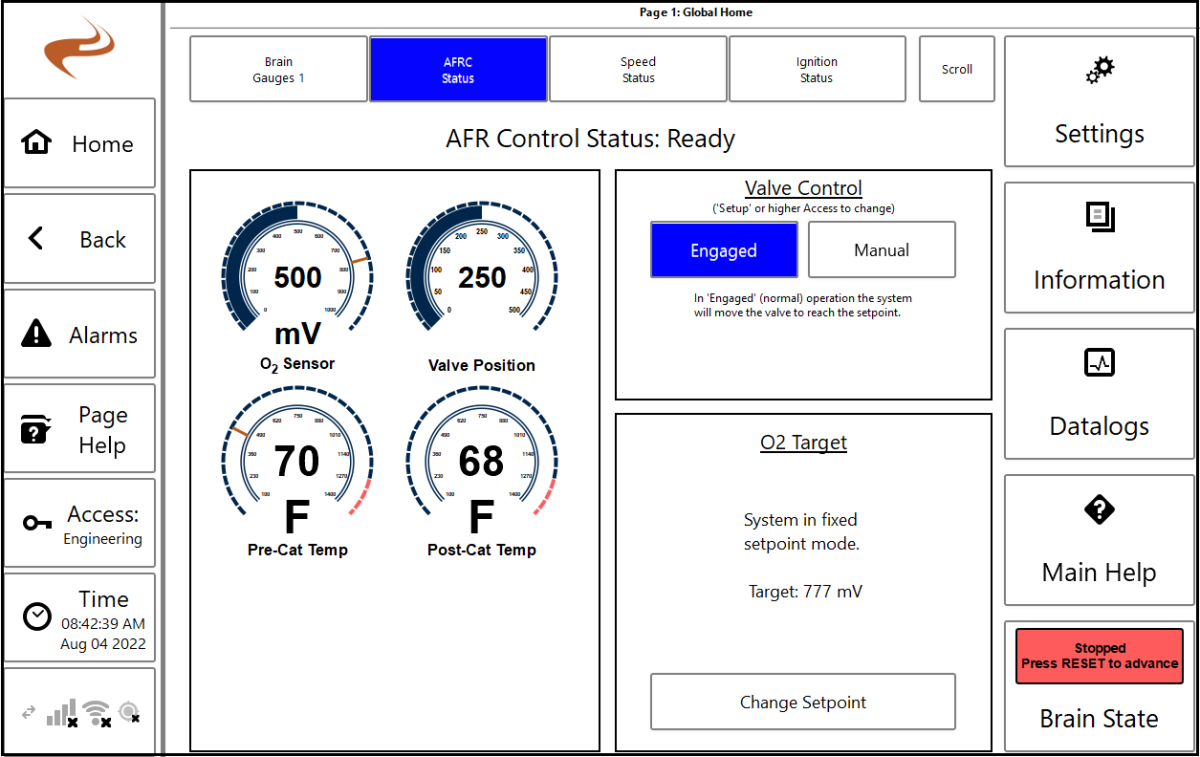Open the Alarms panel
The image size is (1200, 757).
point(80,334)
